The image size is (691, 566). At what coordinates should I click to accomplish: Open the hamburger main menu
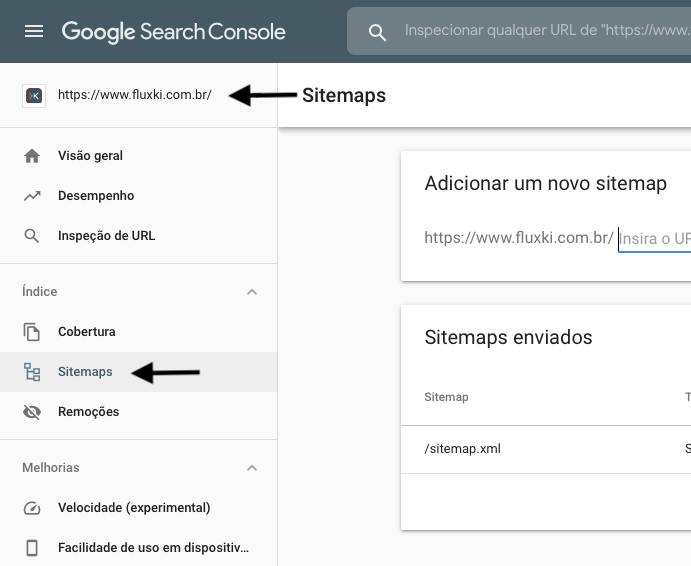[x=34, y=32]
